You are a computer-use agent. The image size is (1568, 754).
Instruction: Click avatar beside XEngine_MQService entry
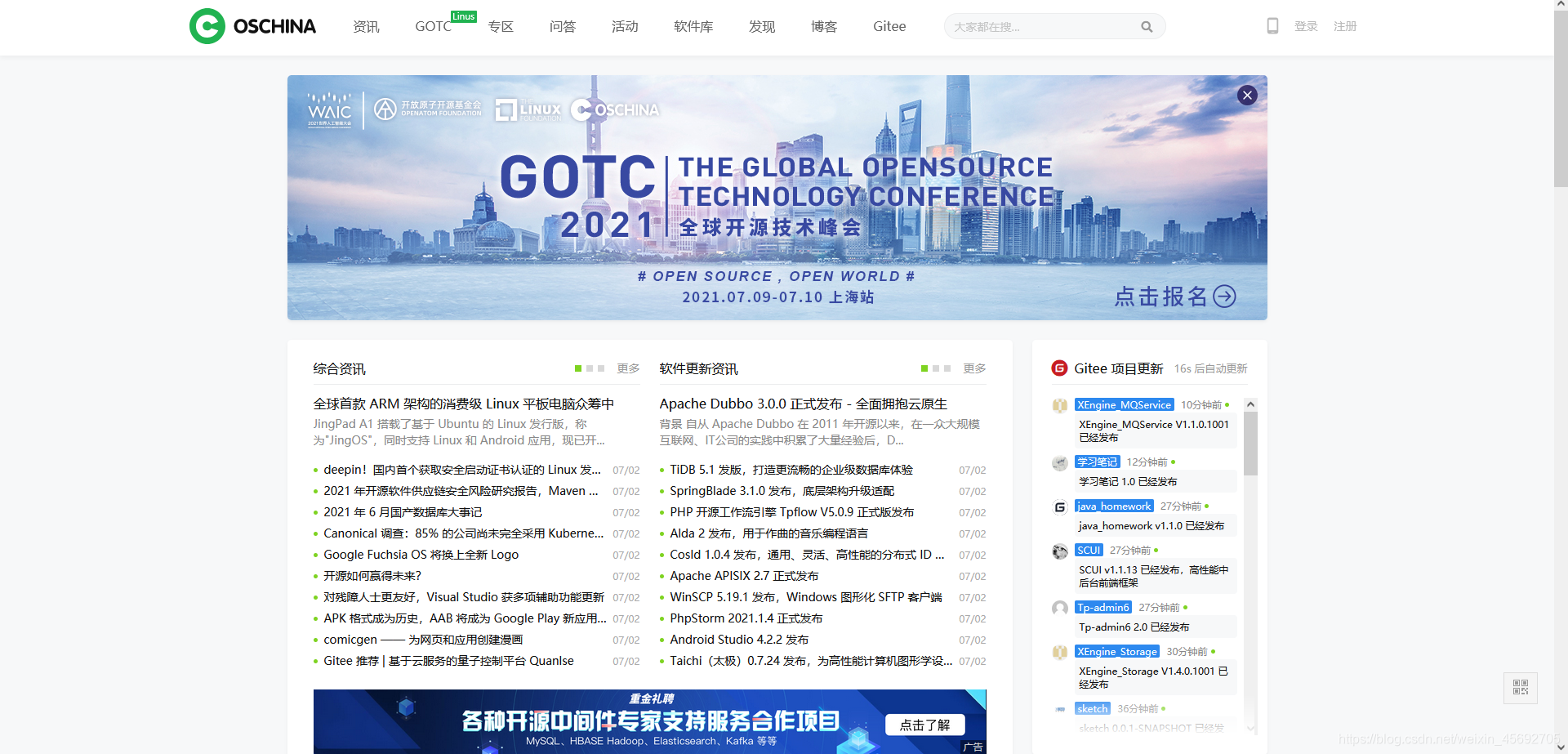point(1060,405)
